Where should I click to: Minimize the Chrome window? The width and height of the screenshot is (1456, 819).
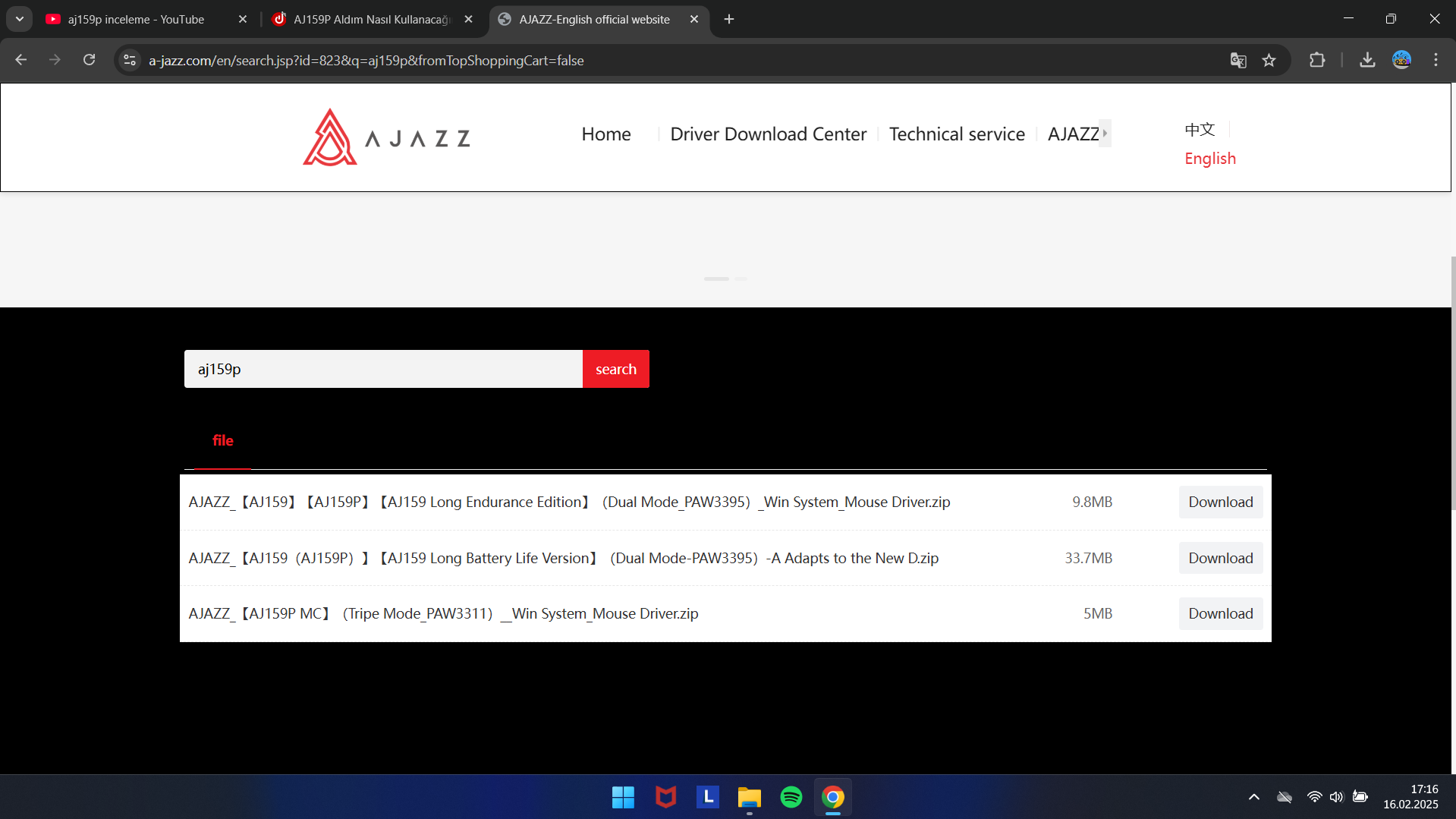[1348, 18]
